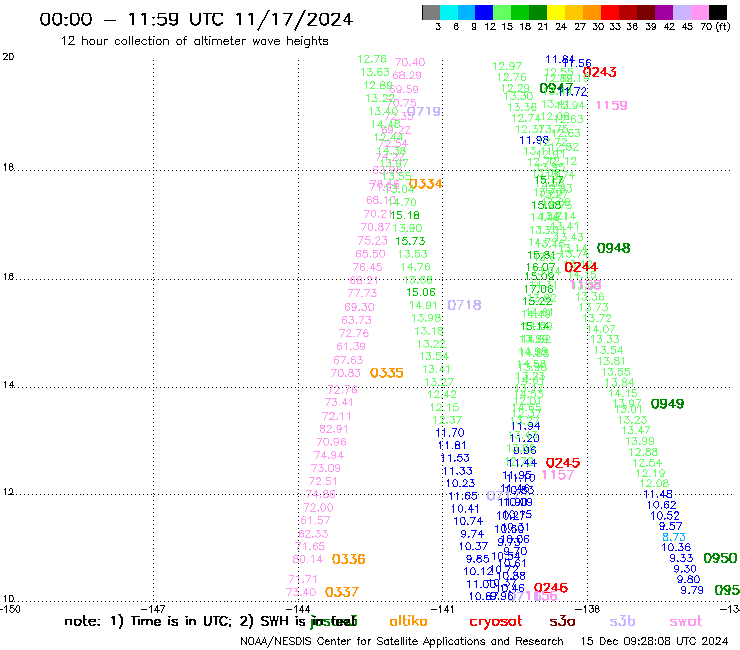The image size is (740, 650).
Task: Click the cyan swatch in the color legend
Action: click(x=449, y=12)
